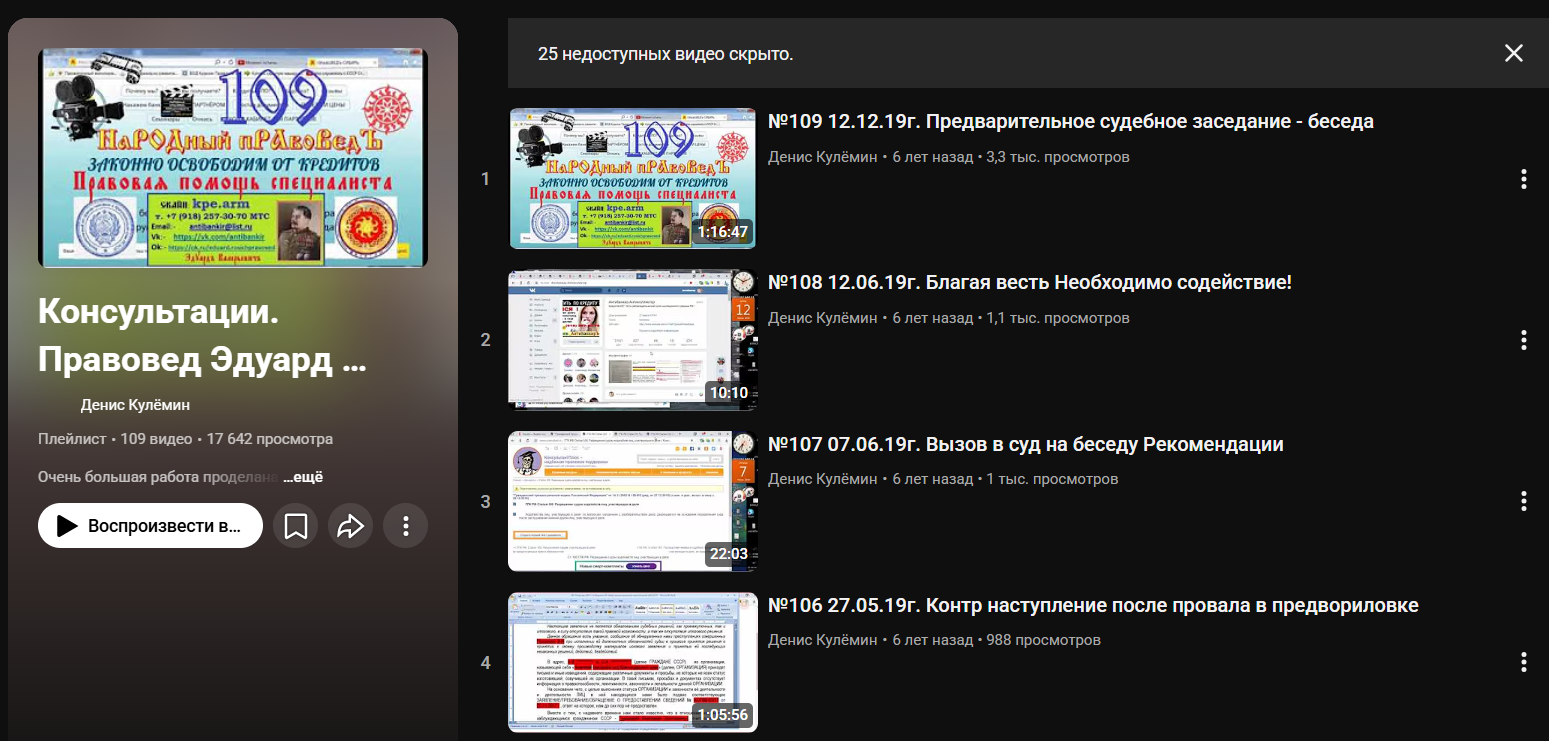Image resolution: width=1549 pixels, height=741 pixels.
Task: Open three-dot menu for video №109
Action: pyautogui.click(x=1523, y=179)
